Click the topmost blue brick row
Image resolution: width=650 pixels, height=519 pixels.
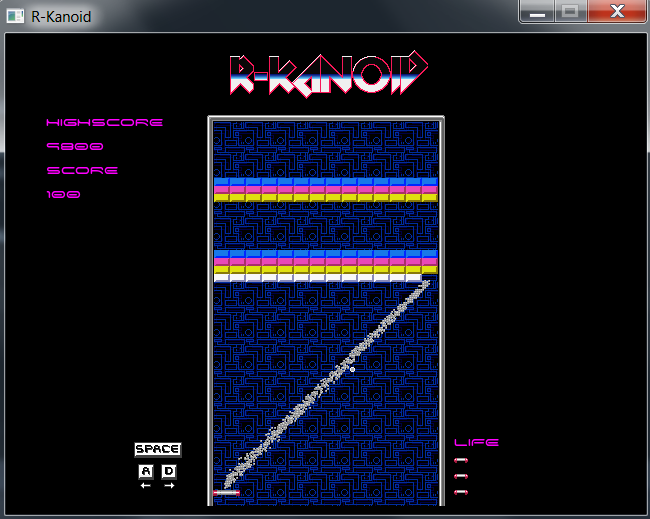point(325,182)
